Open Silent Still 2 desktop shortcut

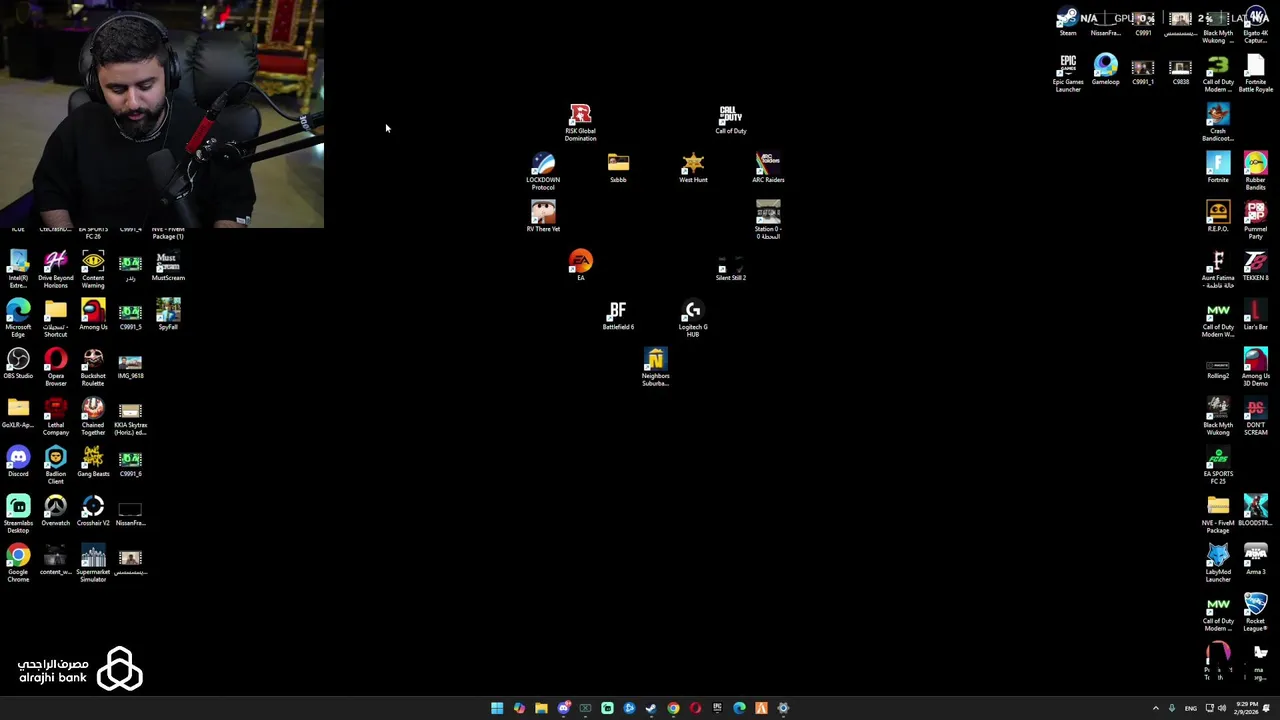[x=730, y=266]
